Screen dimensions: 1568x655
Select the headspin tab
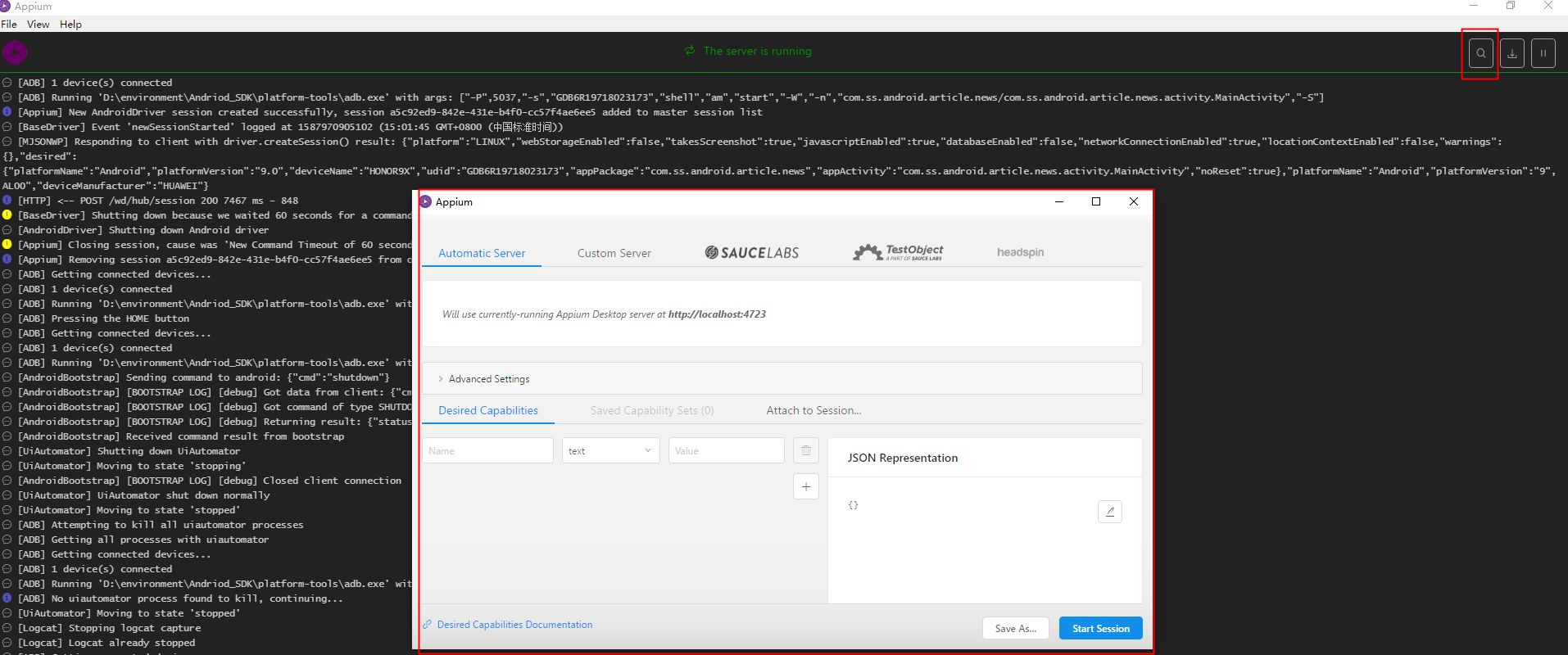(x=1020, y=253)
